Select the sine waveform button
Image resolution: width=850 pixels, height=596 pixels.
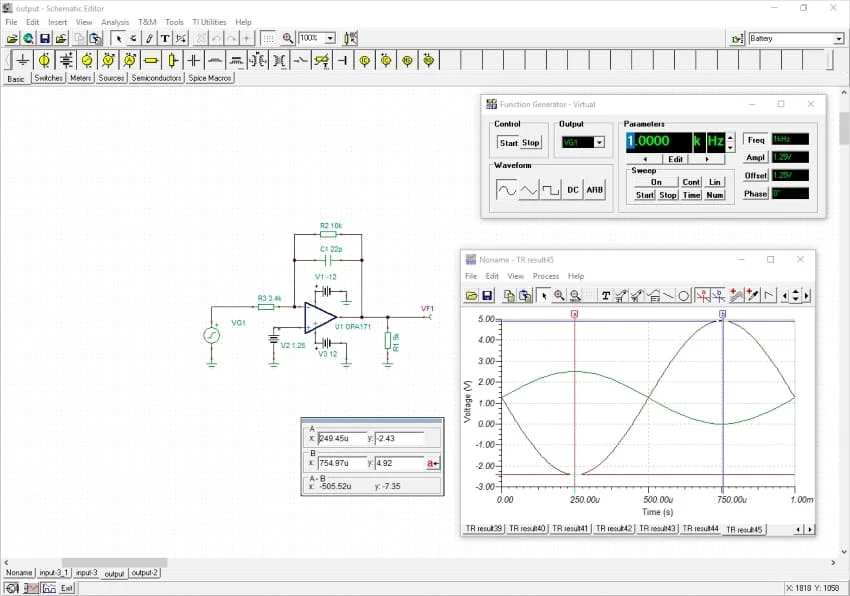[x=506, y=190]
